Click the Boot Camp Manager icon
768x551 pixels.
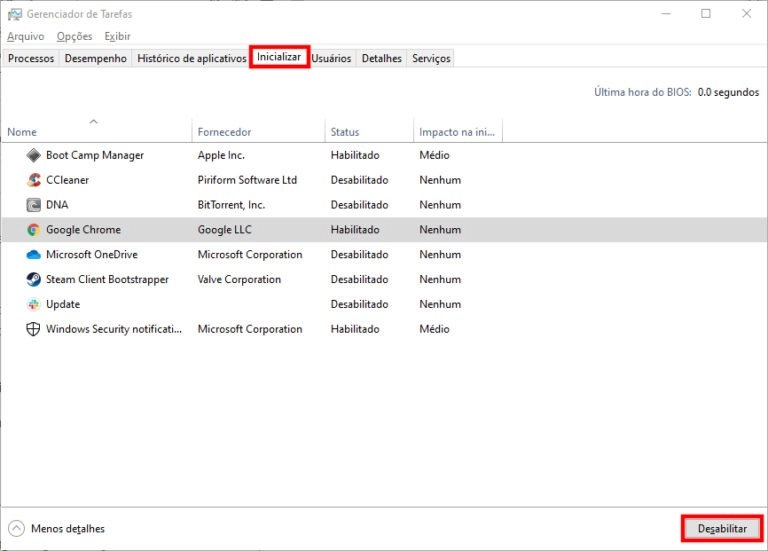33,155
